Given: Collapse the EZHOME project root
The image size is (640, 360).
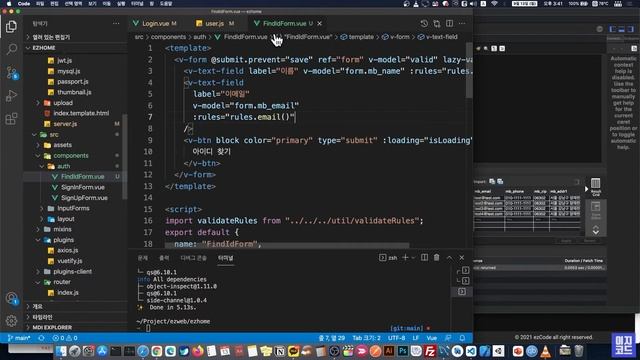Looking at the screenshot, I should [x=44, y=48].
